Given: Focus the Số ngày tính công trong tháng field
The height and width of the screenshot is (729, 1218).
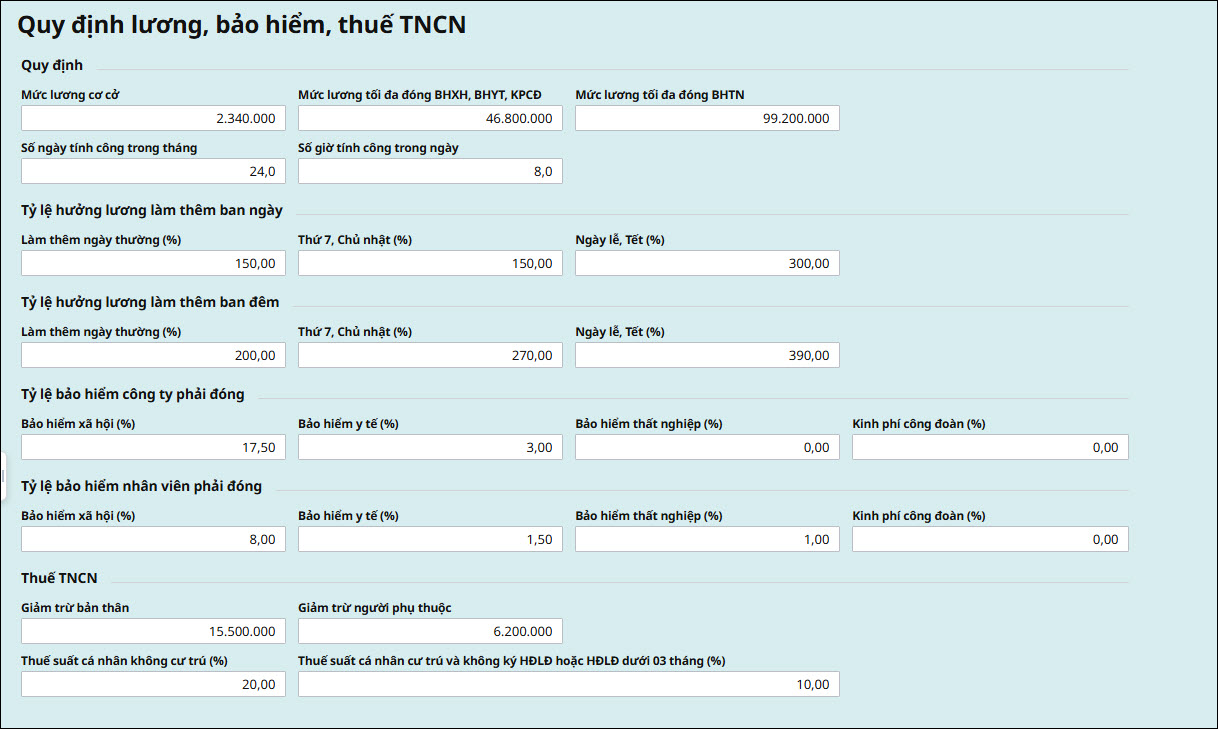Looking at the screenshot, I should (x=153, y=172).
